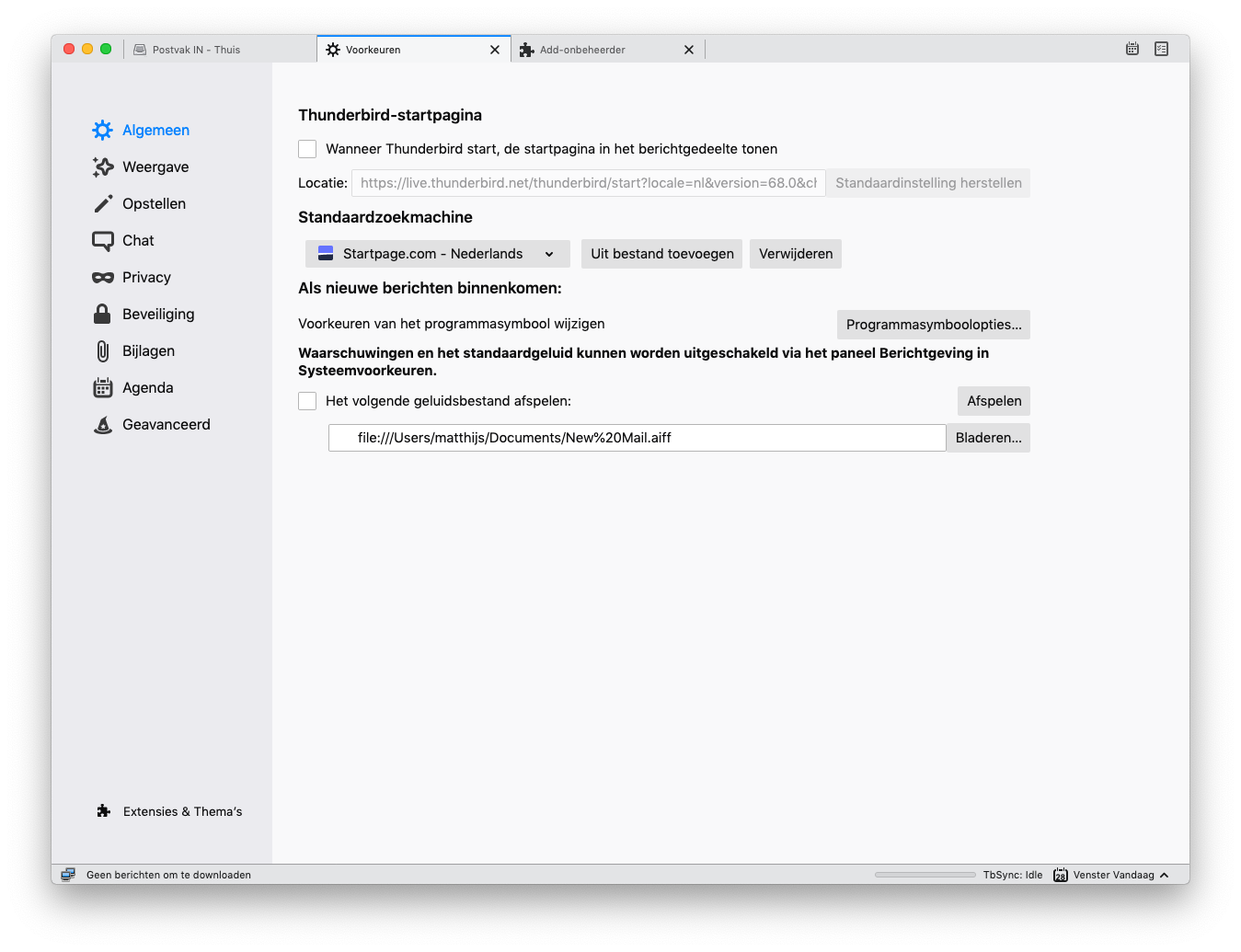Open Beveiliging via the lock icon
The image size is (1241, 952).
click(x=102, y=315)
